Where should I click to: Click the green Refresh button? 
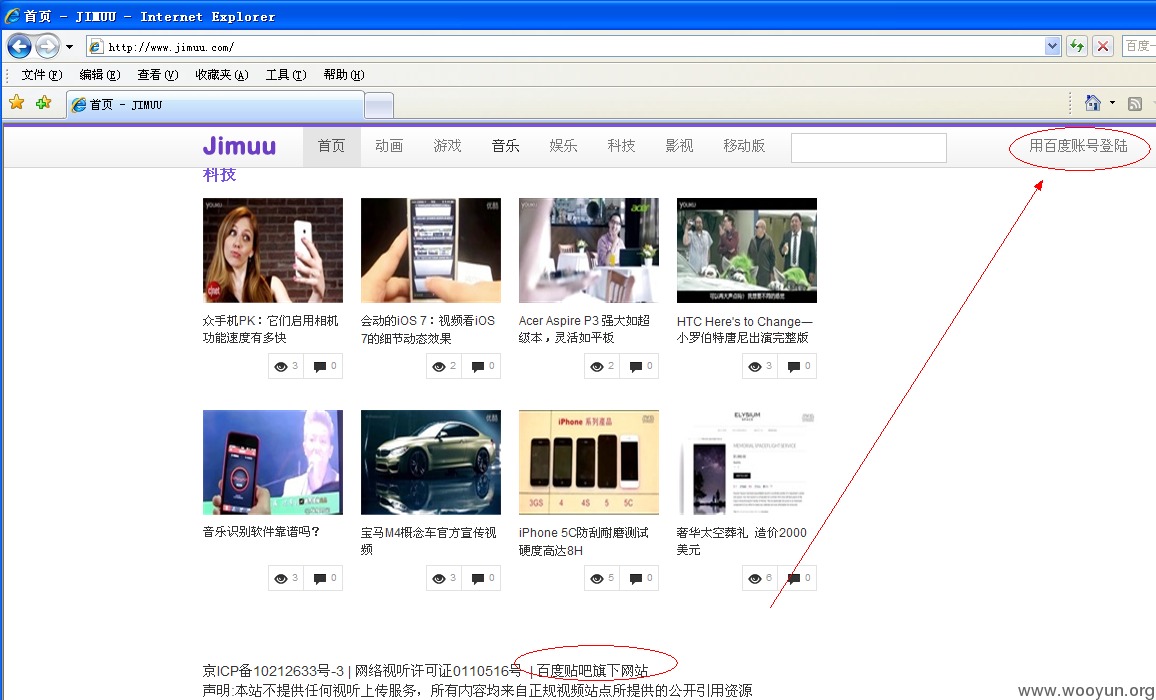[x=1077, y=46]
